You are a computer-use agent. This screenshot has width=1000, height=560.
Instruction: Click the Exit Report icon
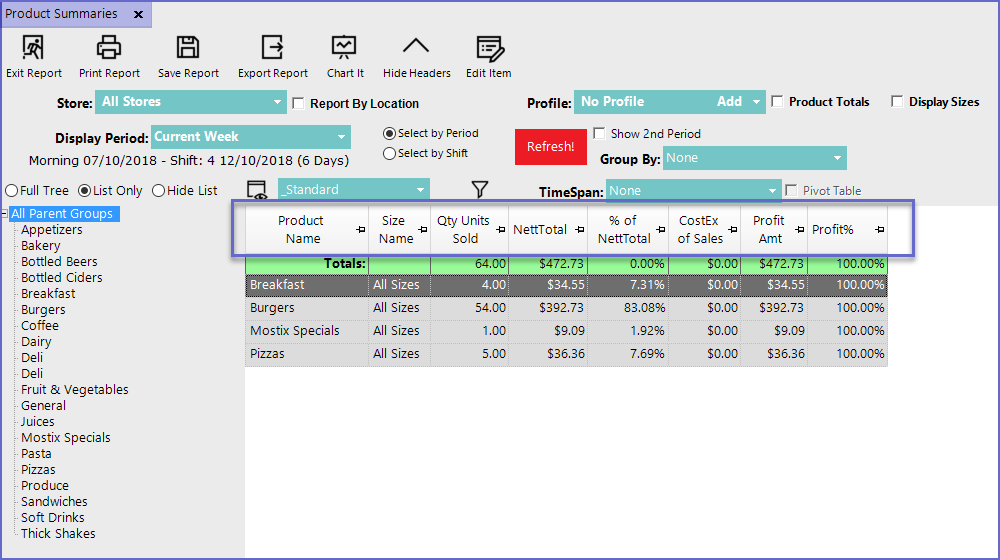[x=33, y=47]
